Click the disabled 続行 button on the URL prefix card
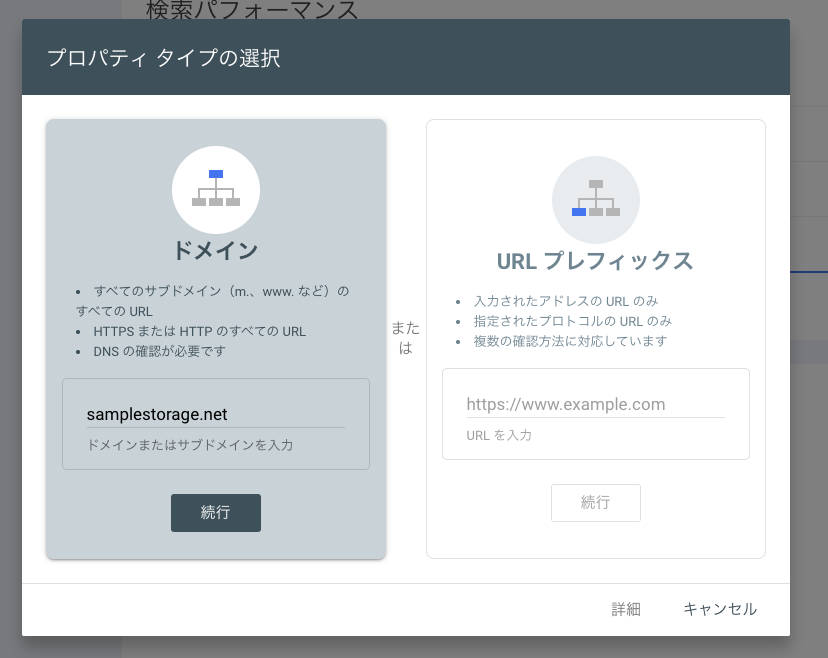This screenshot has height=658, width=828. pos(596,503)
